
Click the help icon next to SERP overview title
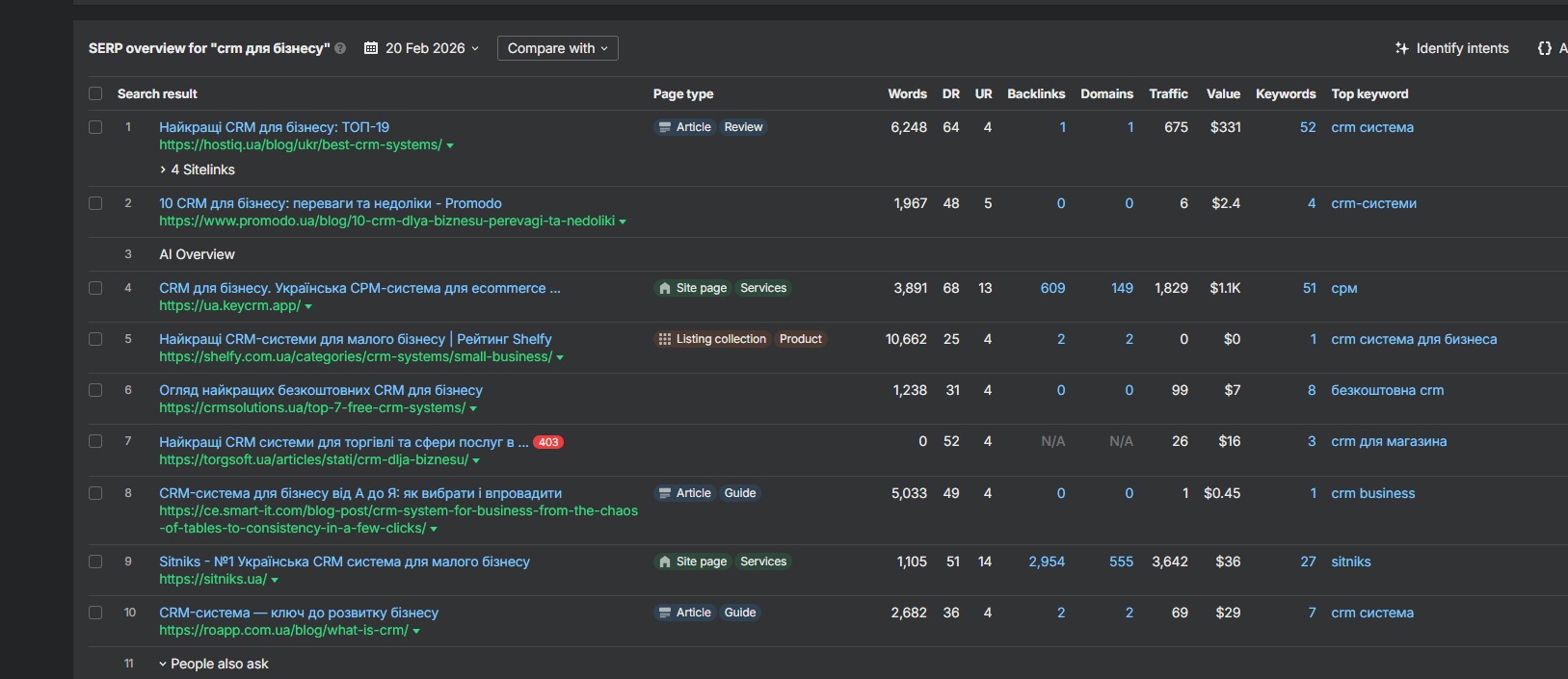click(x=340, y=48)
